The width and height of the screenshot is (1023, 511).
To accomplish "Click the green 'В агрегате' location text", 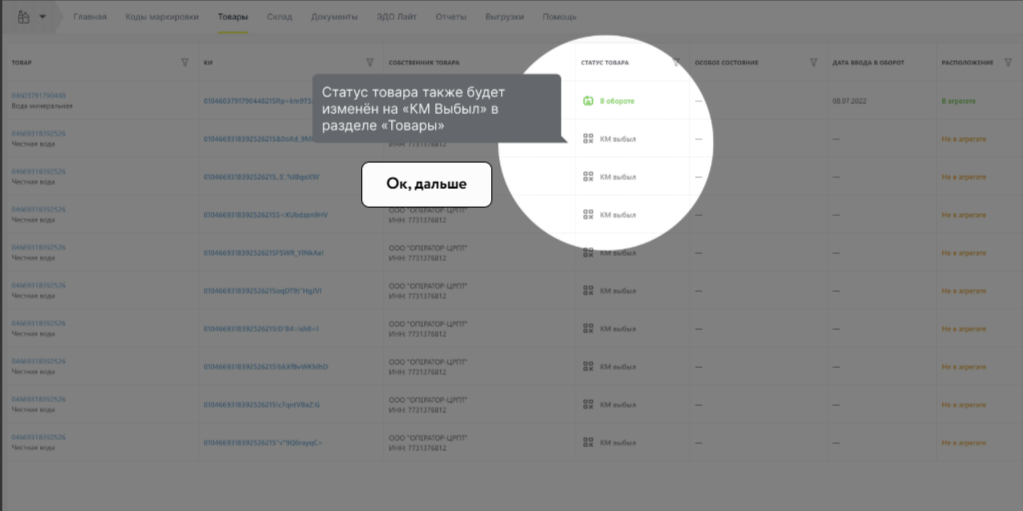I will 958,101.
